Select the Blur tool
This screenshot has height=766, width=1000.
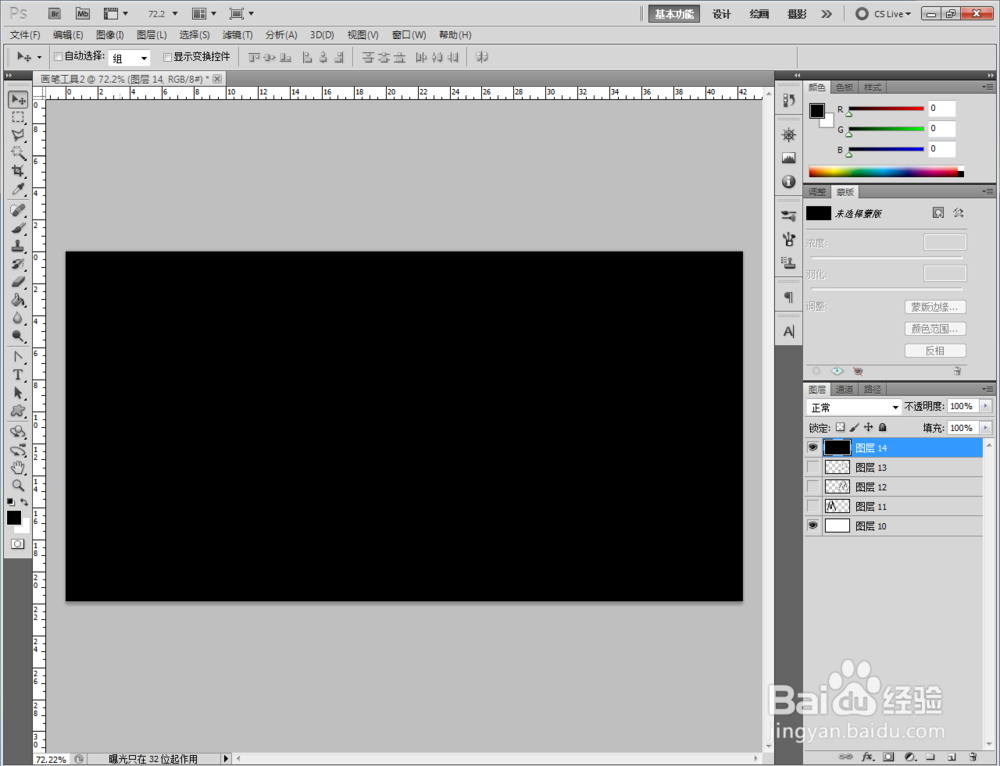tap(18, 318)
